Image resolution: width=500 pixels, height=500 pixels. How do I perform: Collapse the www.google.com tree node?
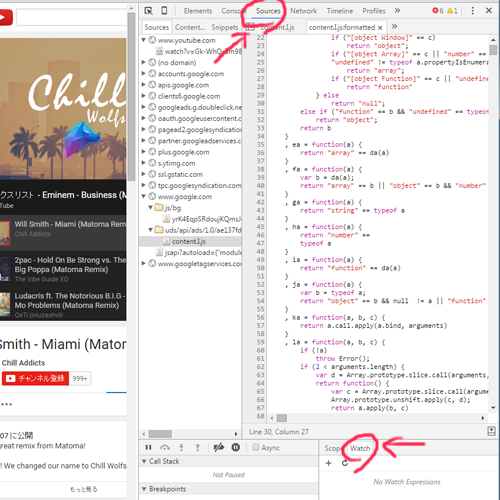144,196
